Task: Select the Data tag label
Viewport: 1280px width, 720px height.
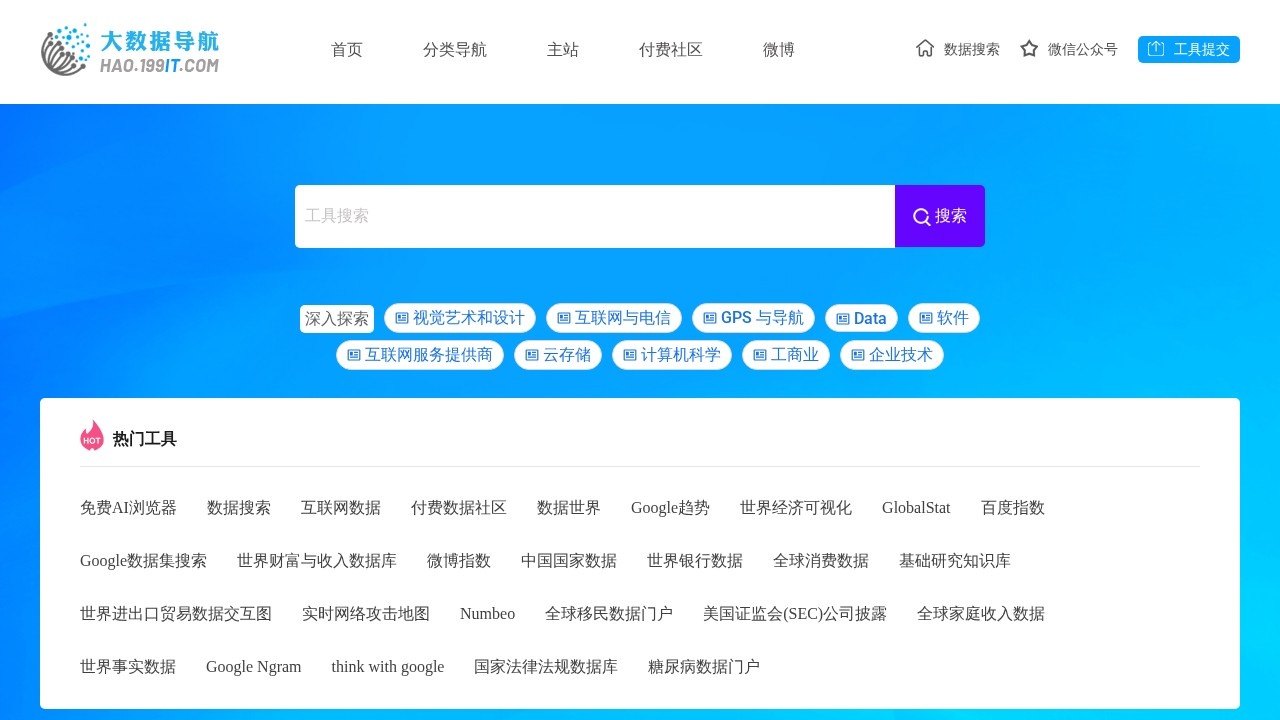Action: click(861, 319)
